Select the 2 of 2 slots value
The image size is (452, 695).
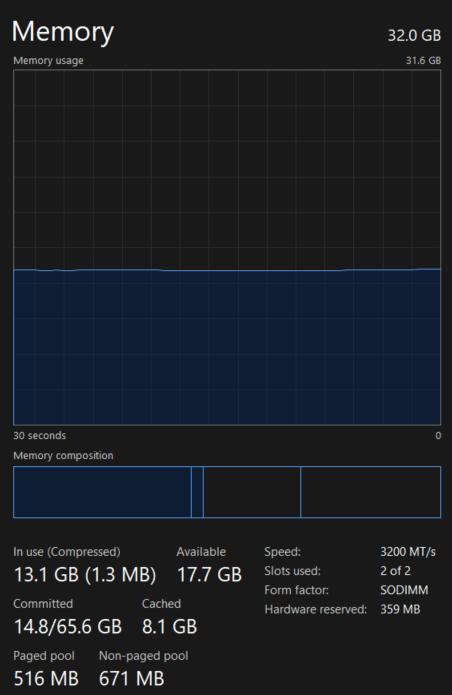[x=395, y=571]
